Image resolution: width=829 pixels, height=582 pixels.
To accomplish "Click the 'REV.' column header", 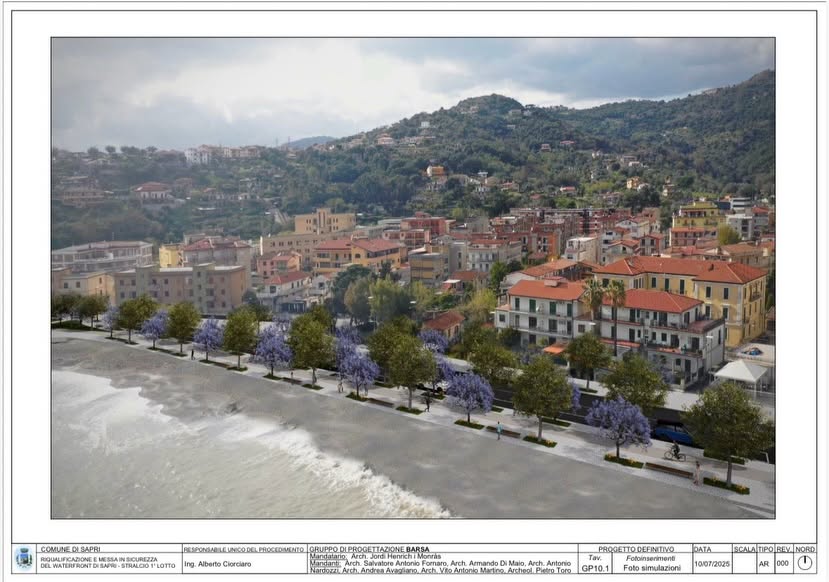I will tap(784, 549).
